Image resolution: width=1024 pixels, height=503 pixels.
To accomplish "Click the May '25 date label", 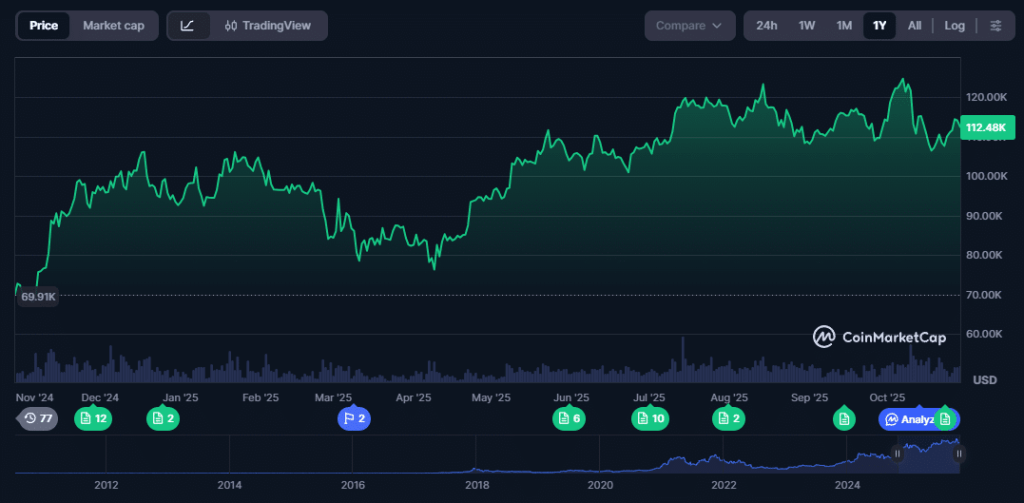I will point(491,397).
